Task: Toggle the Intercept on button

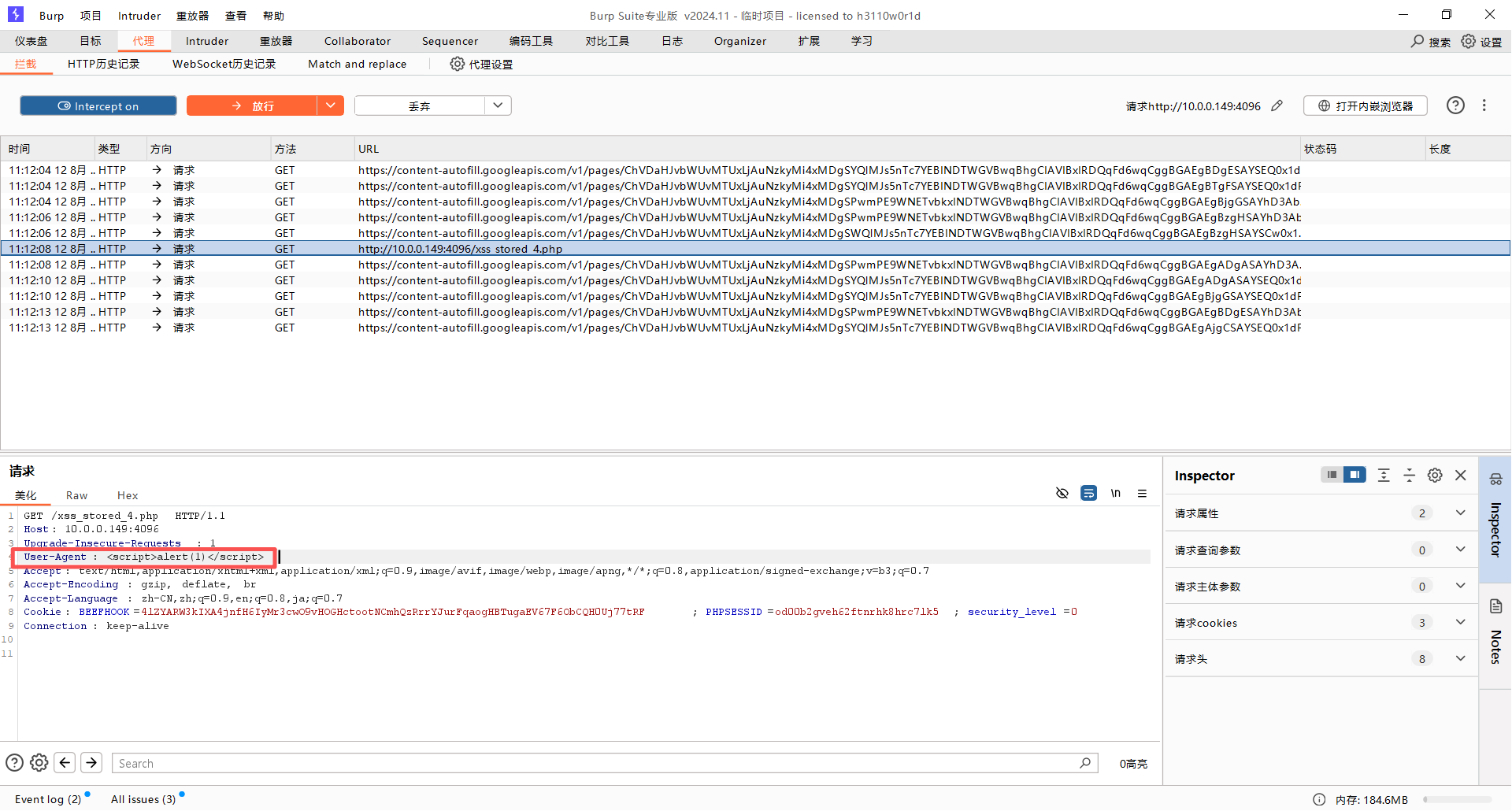Action: click(x=98, y=106)
